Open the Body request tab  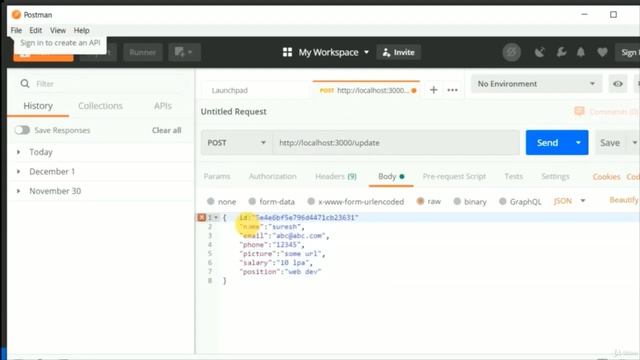tap(391, 176)
